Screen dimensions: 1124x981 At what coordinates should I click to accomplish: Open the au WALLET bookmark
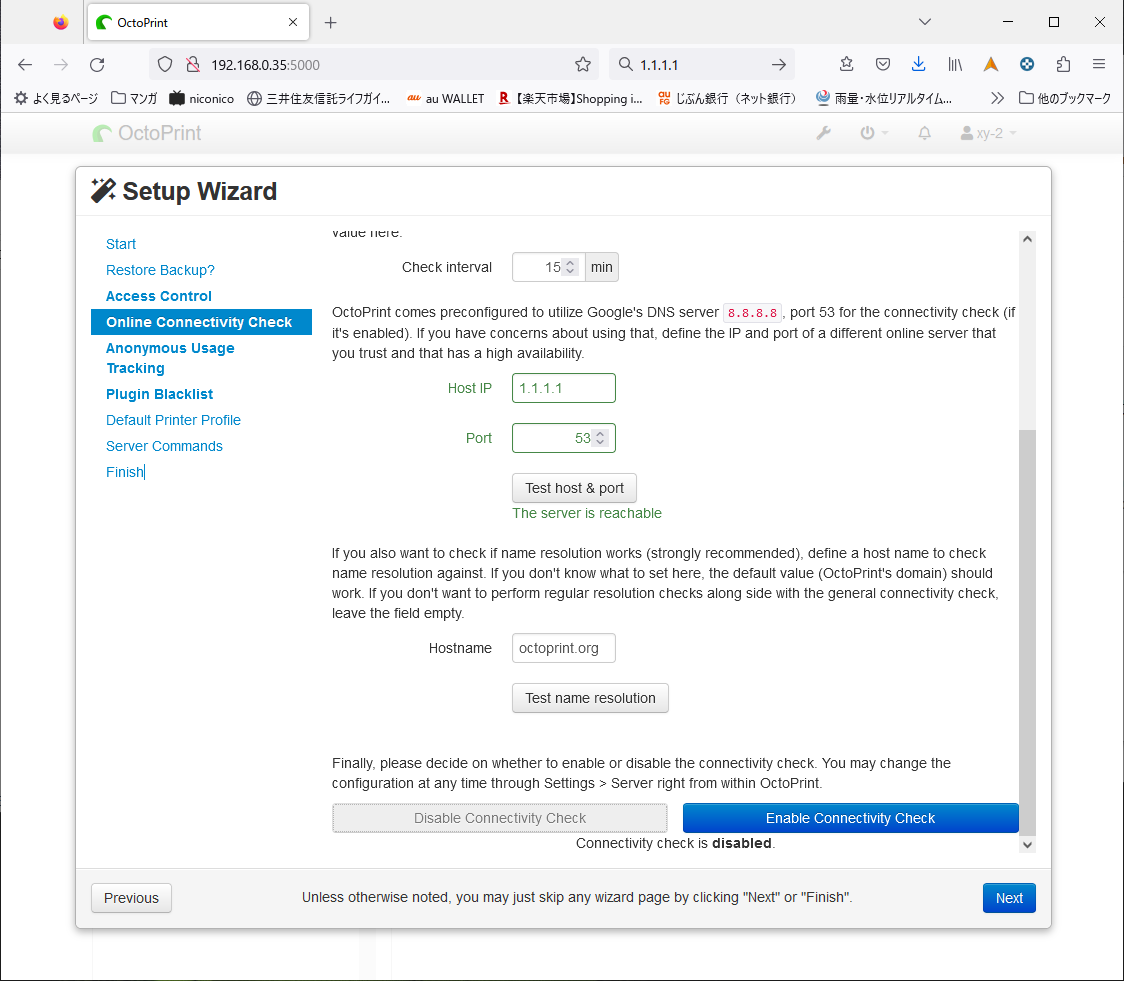coord(445,98)
